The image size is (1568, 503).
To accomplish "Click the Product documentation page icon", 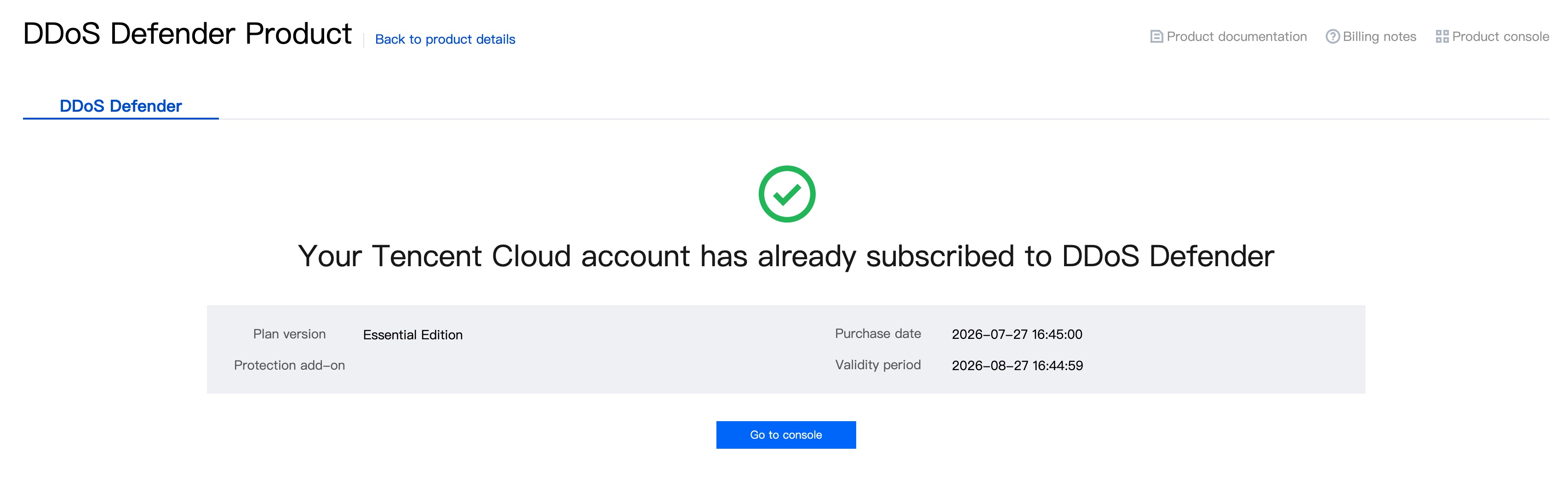I will click(x=1156, y=36).
